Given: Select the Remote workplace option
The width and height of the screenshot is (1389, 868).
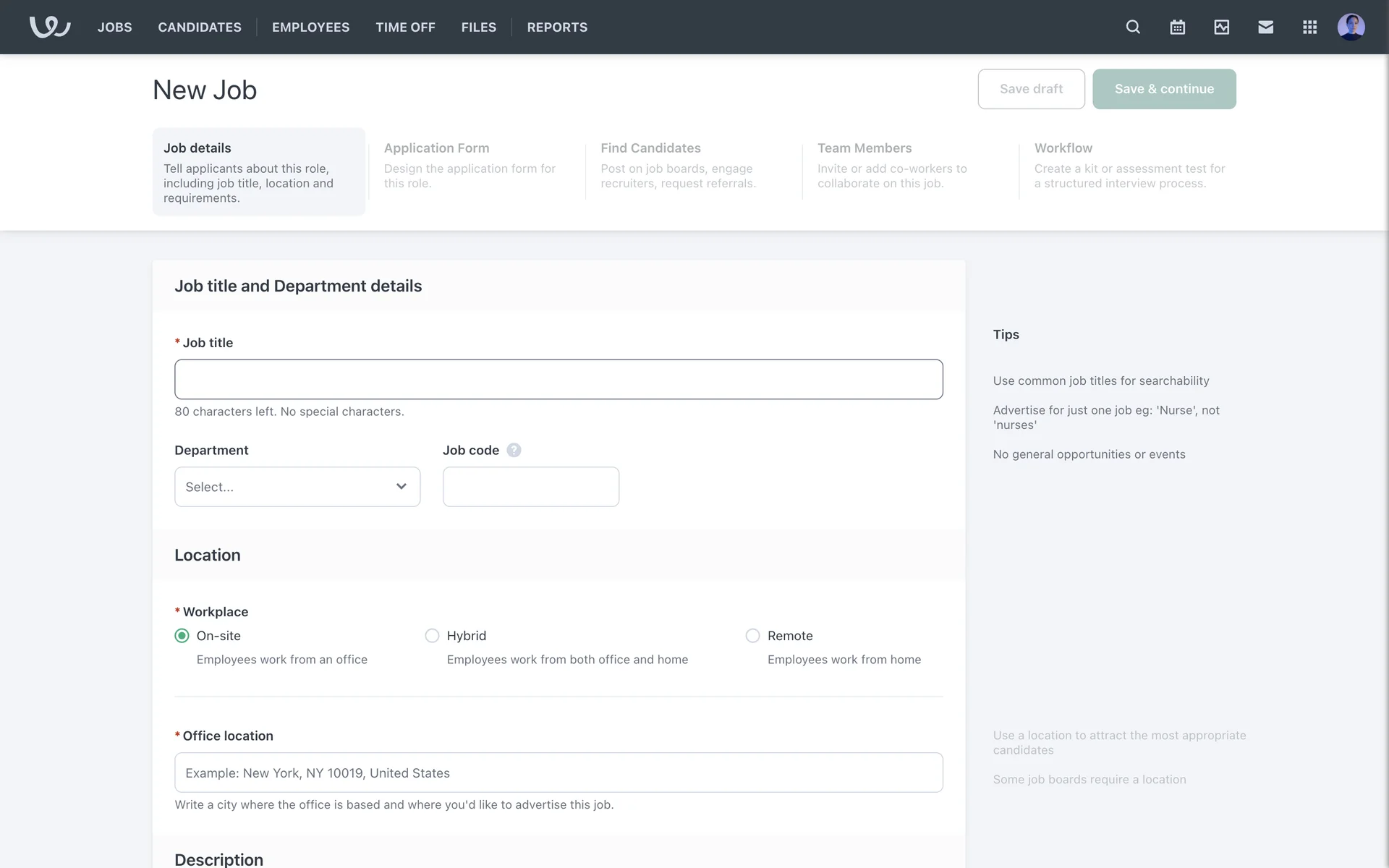Looking at the screenshot, I should pyautogui.click(x=752, y=636).
